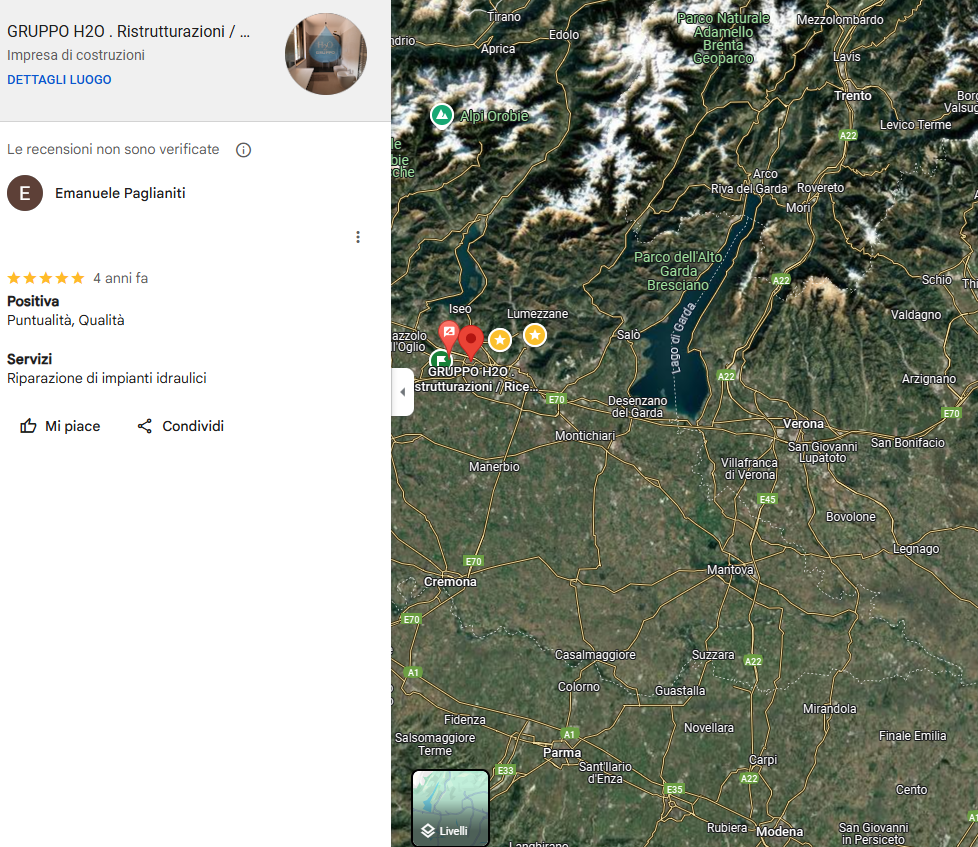Open DETTAGLI LUOGO link

59,80
